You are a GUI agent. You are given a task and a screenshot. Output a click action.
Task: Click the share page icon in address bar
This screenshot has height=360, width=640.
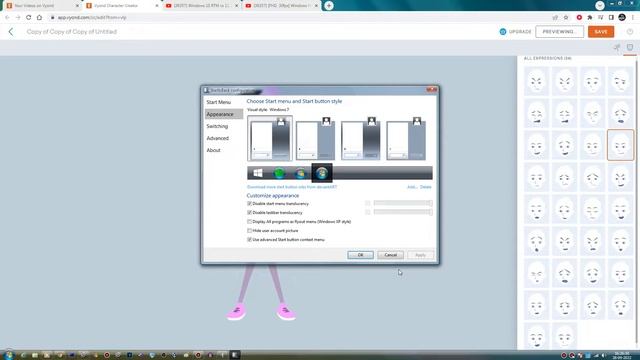coord(555,18)
